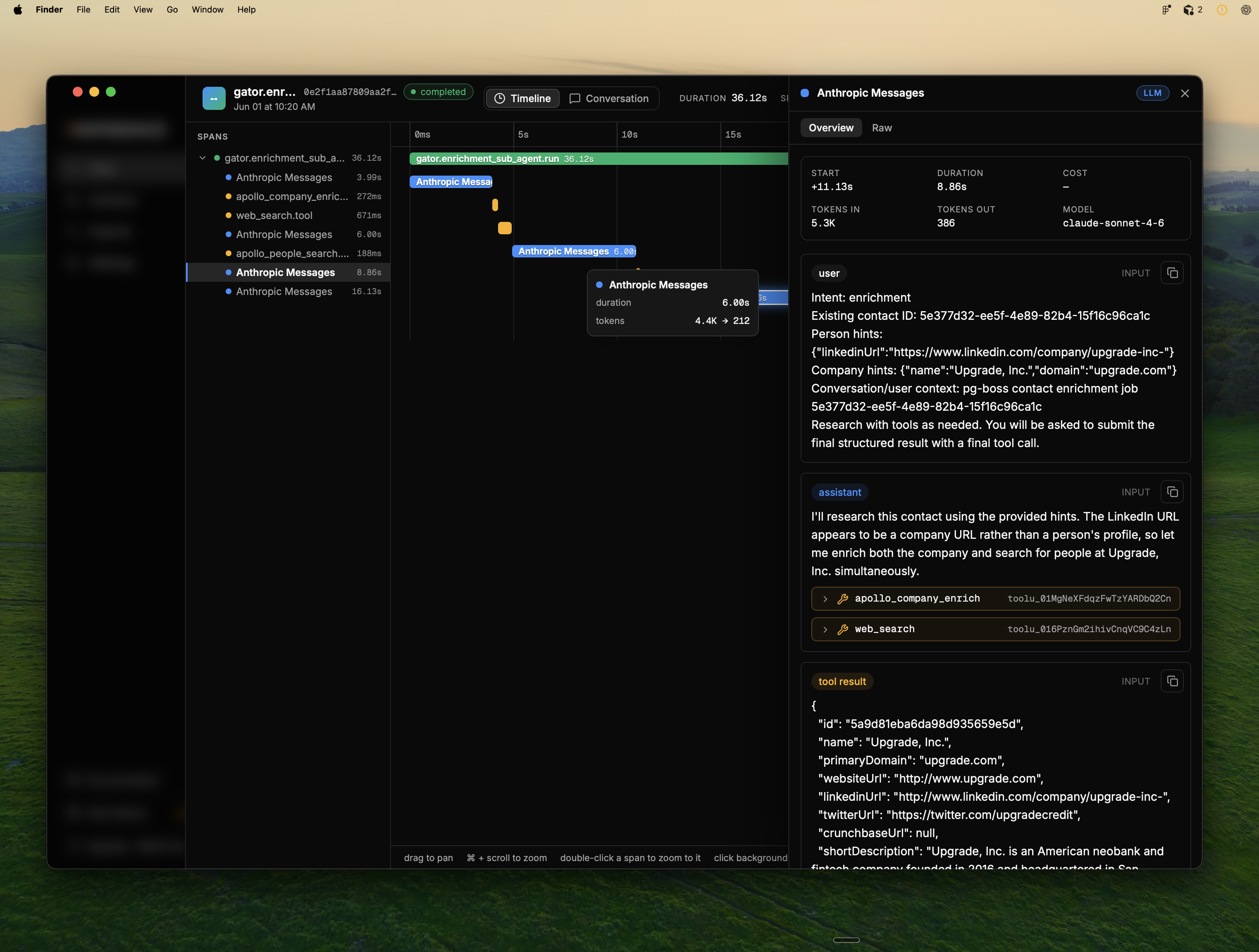This screenshot has width=1259, height=952.
Task: Select the apollo_people_search span row
Action: pyautogui.click(x=289, y=253)
